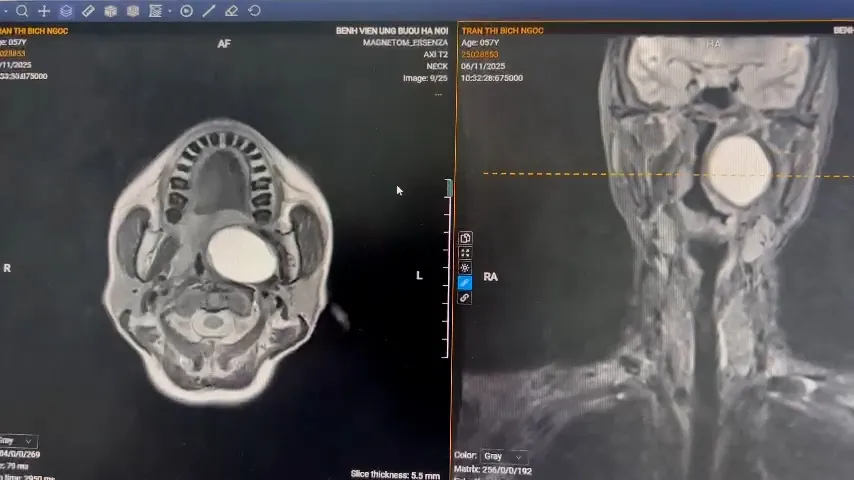Expand Gray color dropdown in axial view

tap(18, 441)
